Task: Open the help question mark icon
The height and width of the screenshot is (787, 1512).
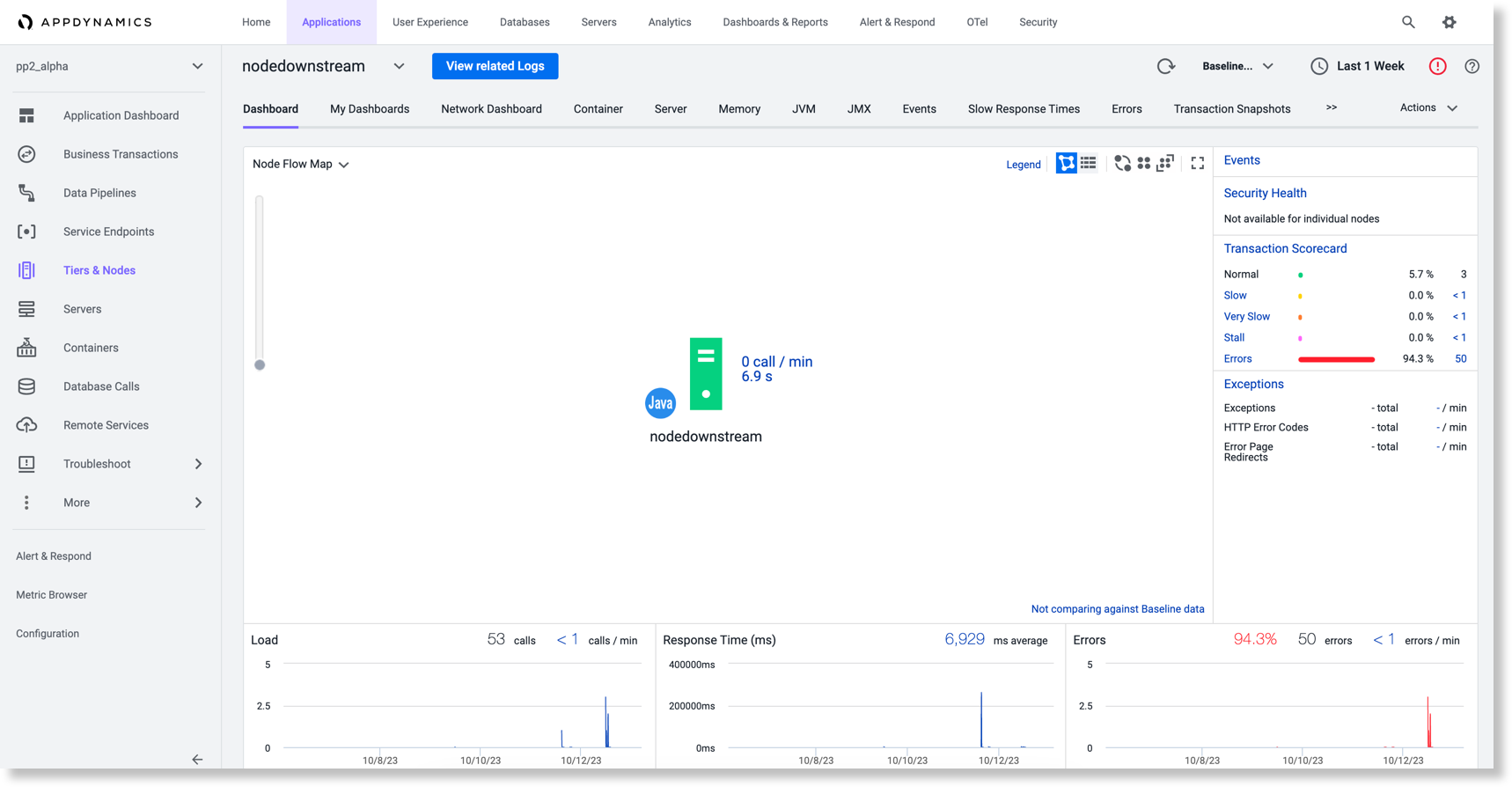Action: coord(1472,66)
